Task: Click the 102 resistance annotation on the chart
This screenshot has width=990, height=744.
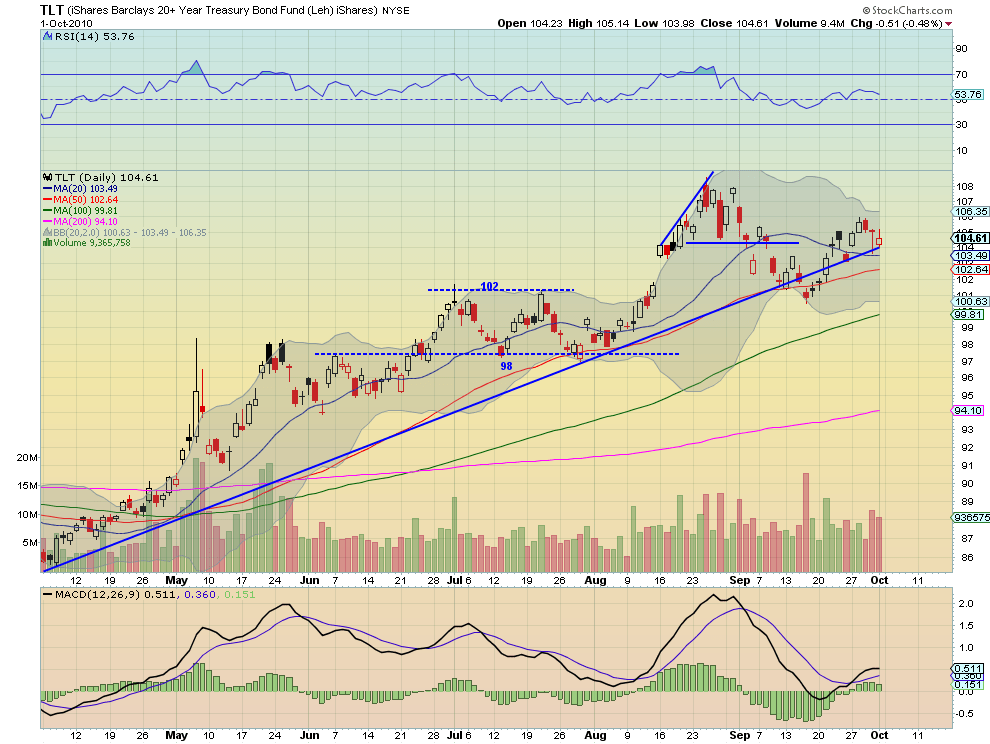Action: pyautogui.click(x=489, y=286)
